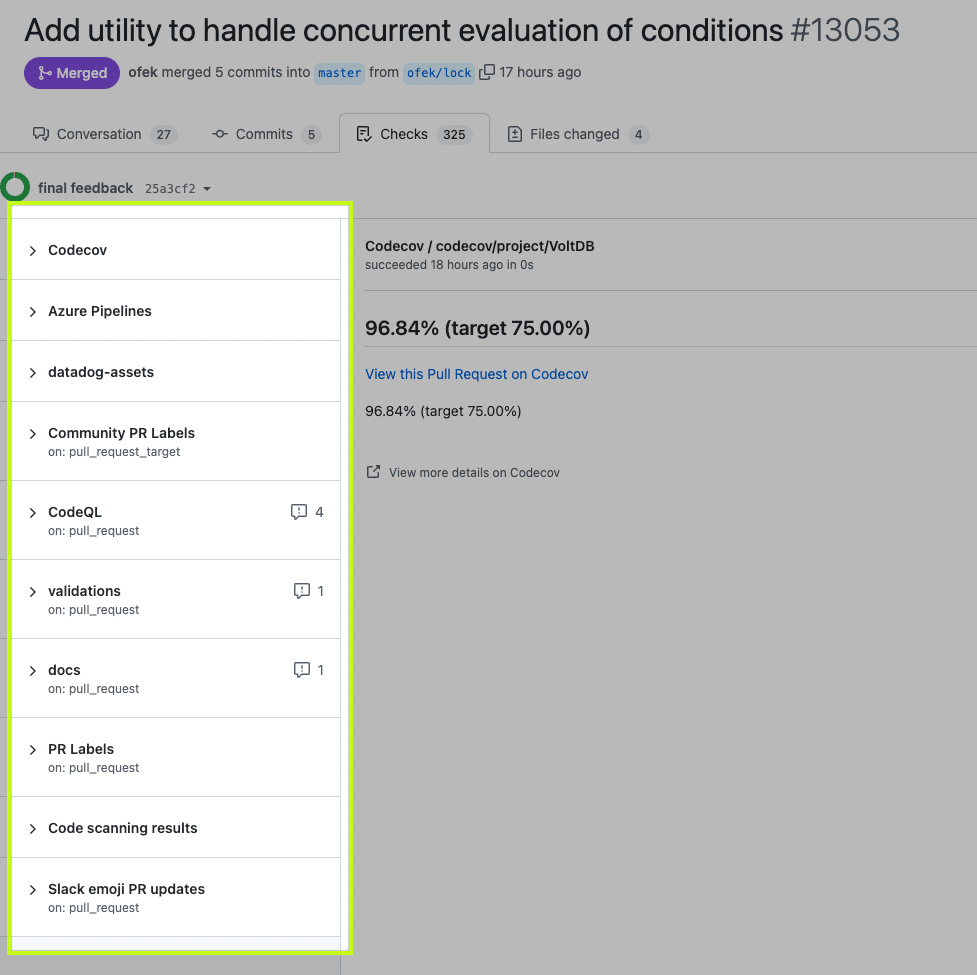Screen dimensions: 977x975
Task: Click the external link icon for Codecov details
Action: point(374,471)
